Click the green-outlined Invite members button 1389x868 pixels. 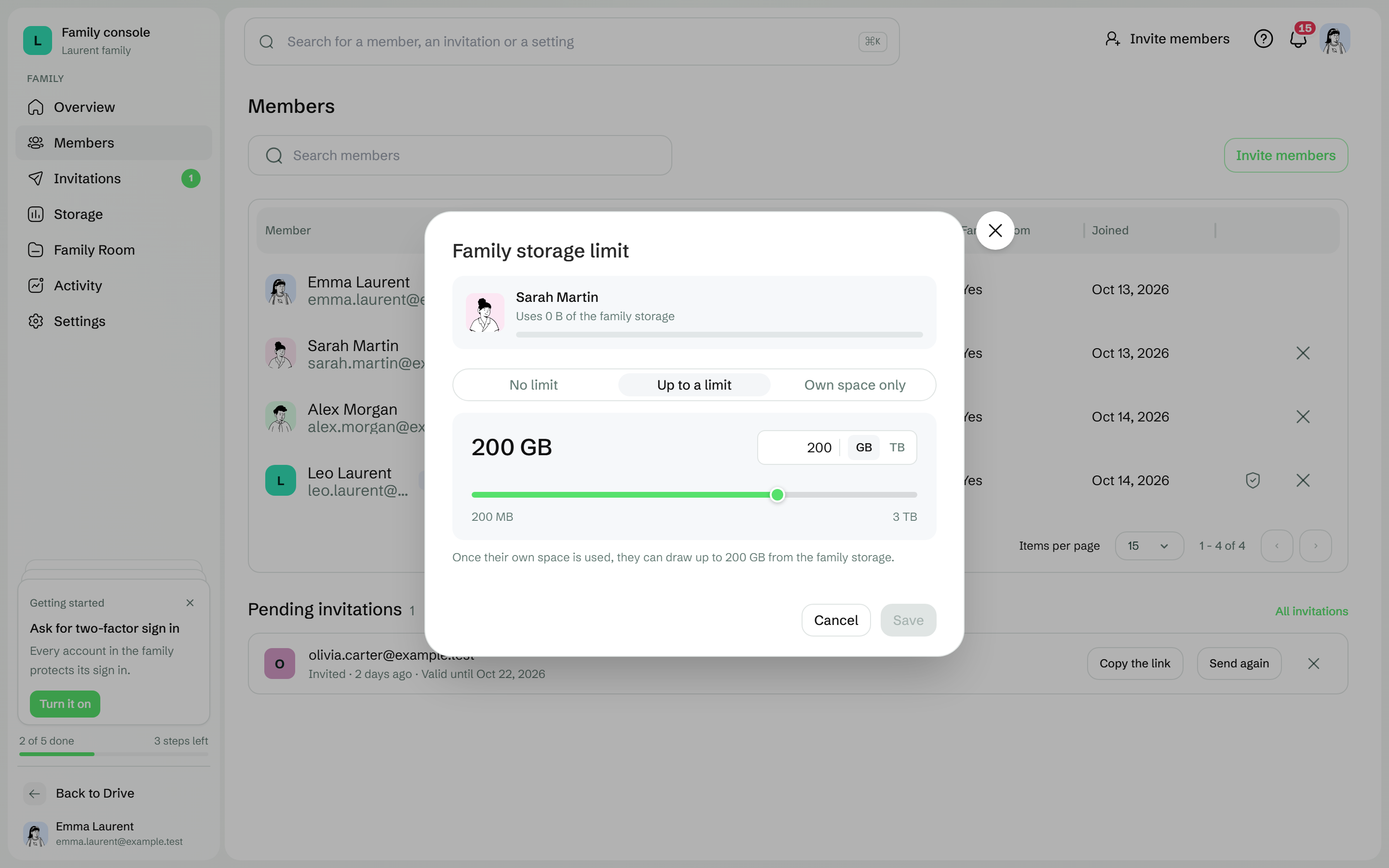click(1286, 155)
